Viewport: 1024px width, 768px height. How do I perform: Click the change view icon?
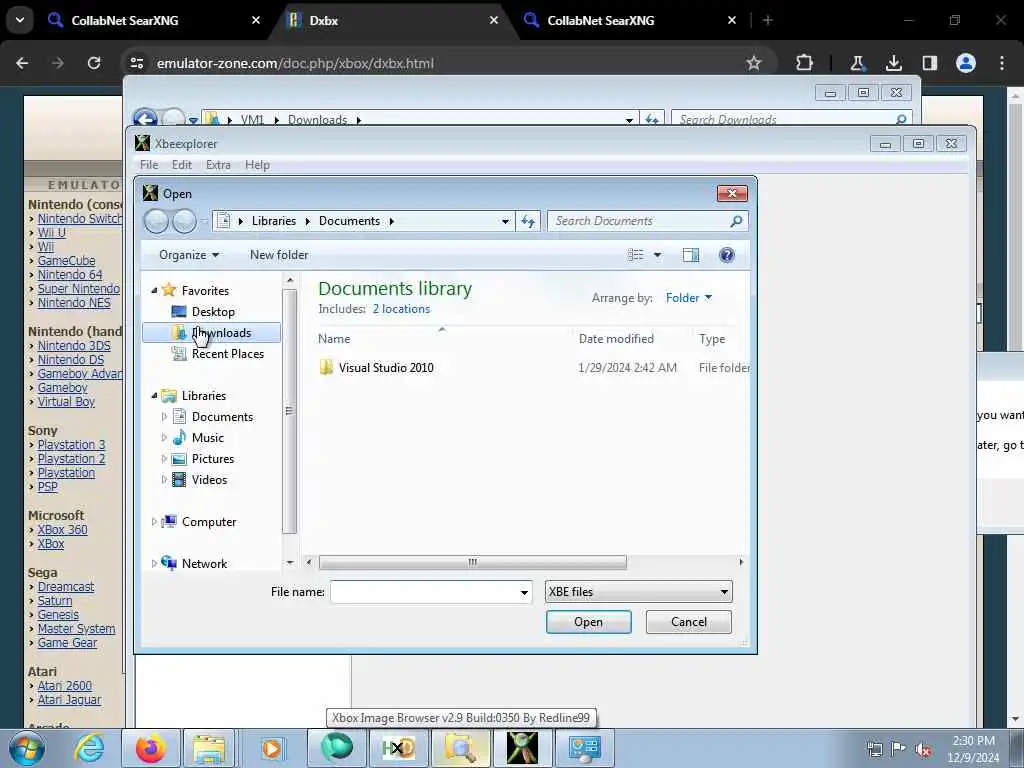tap(635, 255)
